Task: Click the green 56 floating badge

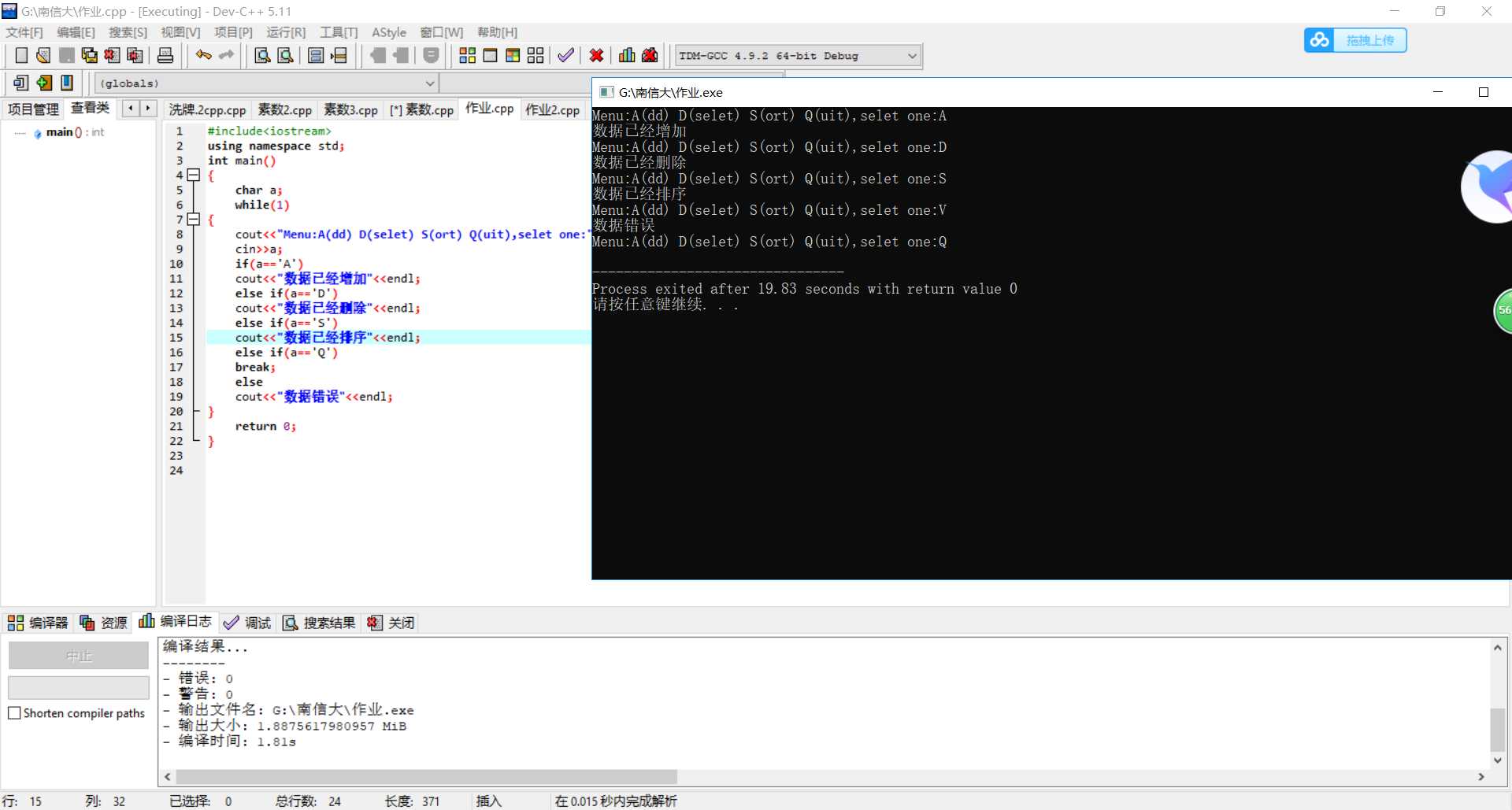Action: click(x=1503, y=311)
